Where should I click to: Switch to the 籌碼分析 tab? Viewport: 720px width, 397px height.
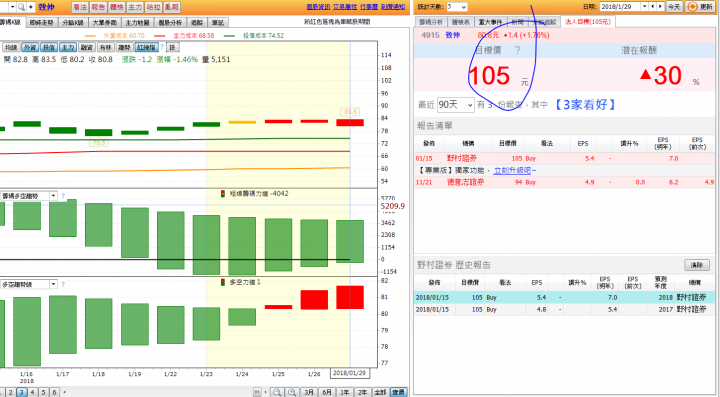(431, 22)
